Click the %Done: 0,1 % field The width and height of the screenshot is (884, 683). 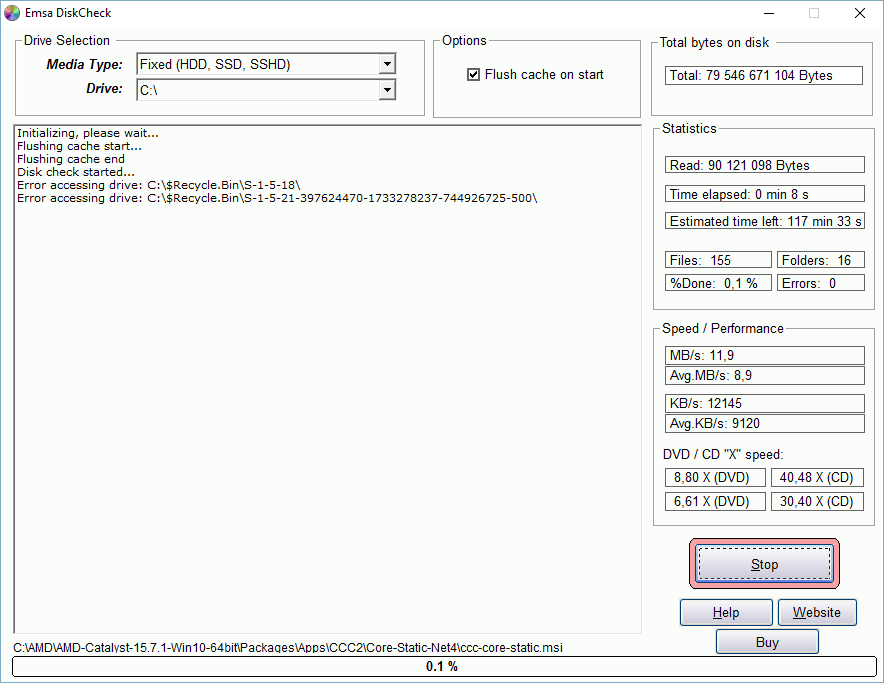[718, 283]
